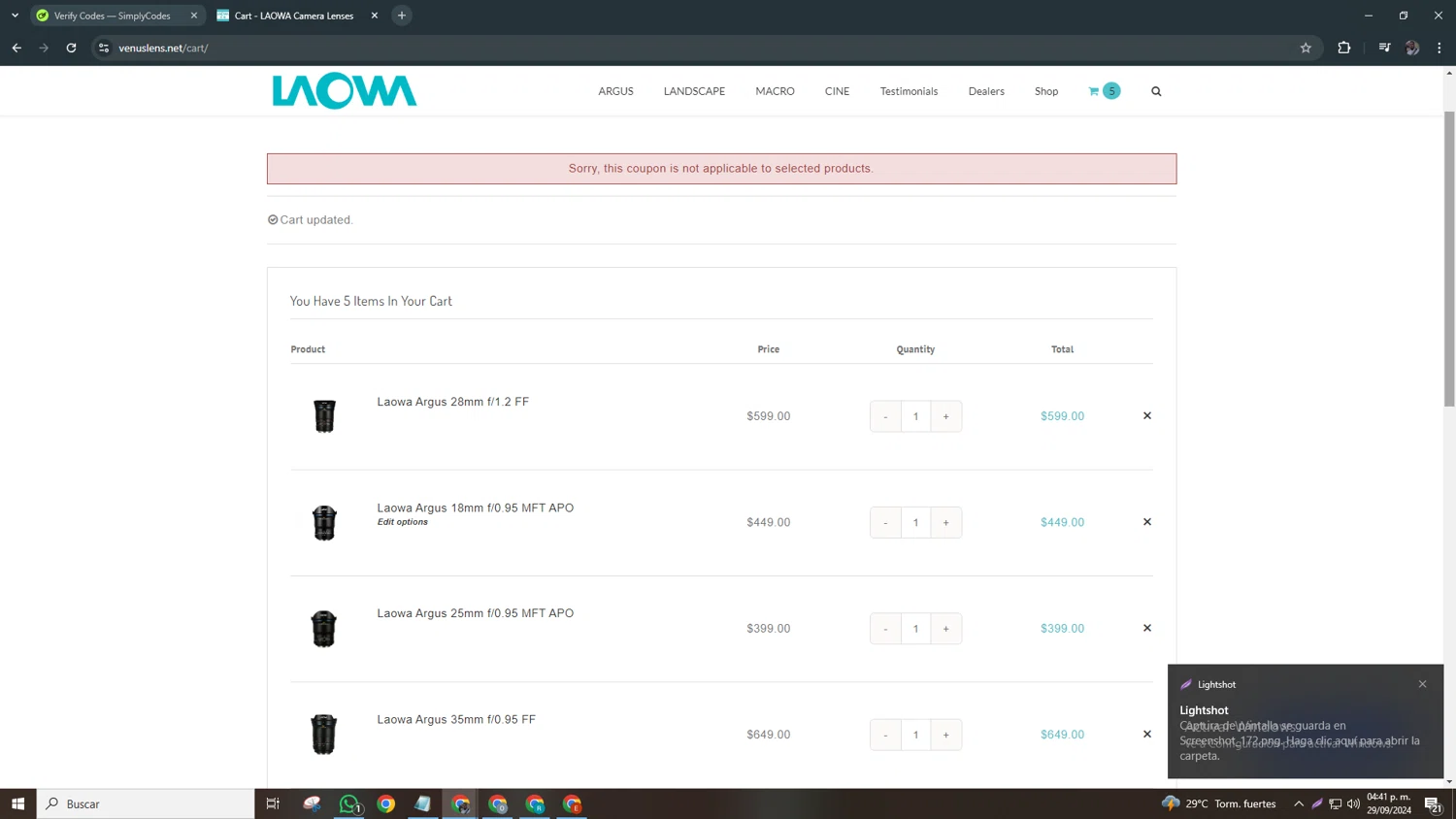Open the Windows Start menu
Image resolution: width=1456 pixels, height=819 pixels.
pos(17,803)
